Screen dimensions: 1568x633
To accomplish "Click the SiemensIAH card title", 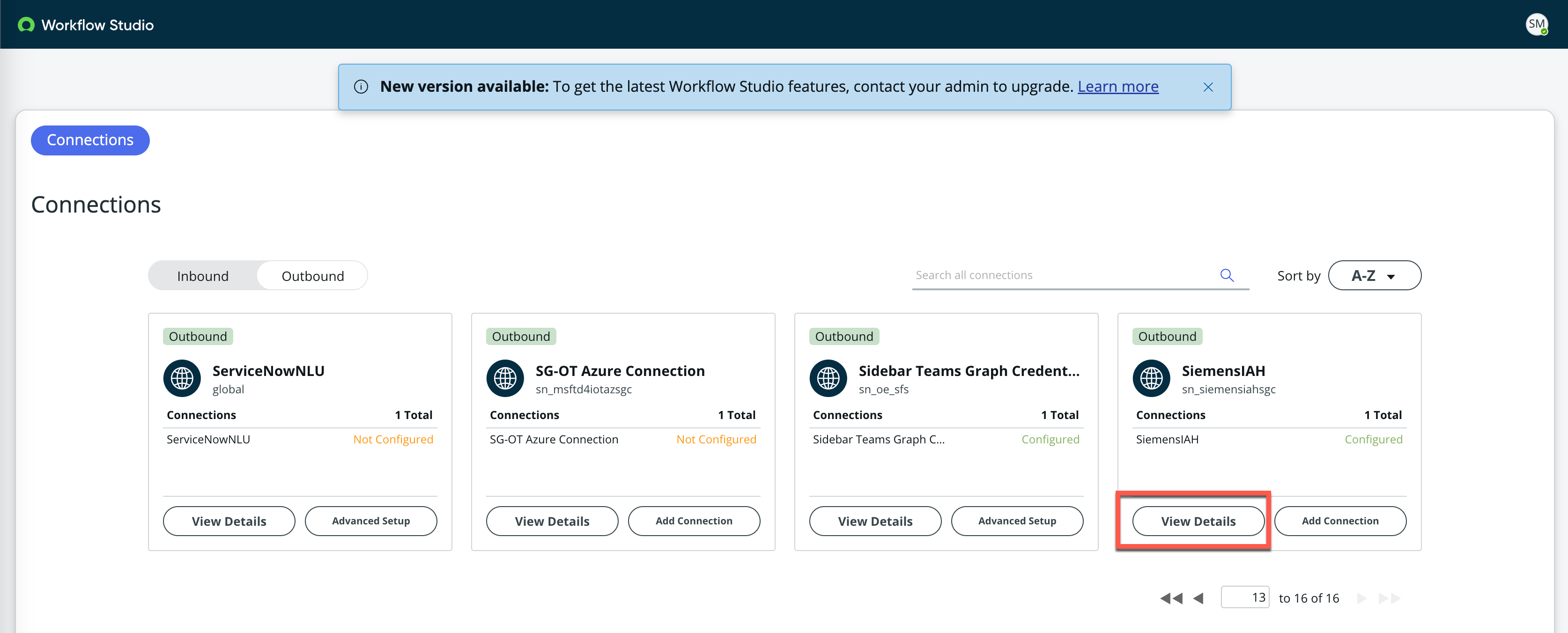I will [x=1223, y=371].
